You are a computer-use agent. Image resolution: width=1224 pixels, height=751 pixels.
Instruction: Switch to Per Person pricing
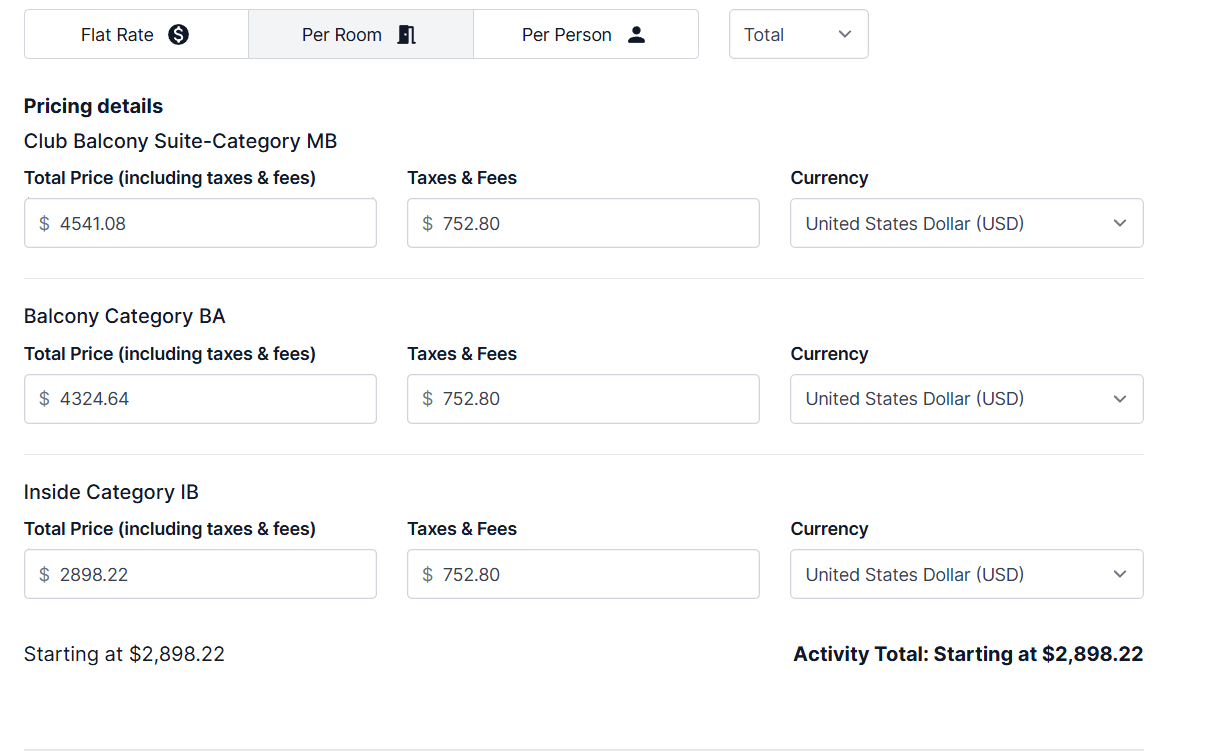click(586, 35)
